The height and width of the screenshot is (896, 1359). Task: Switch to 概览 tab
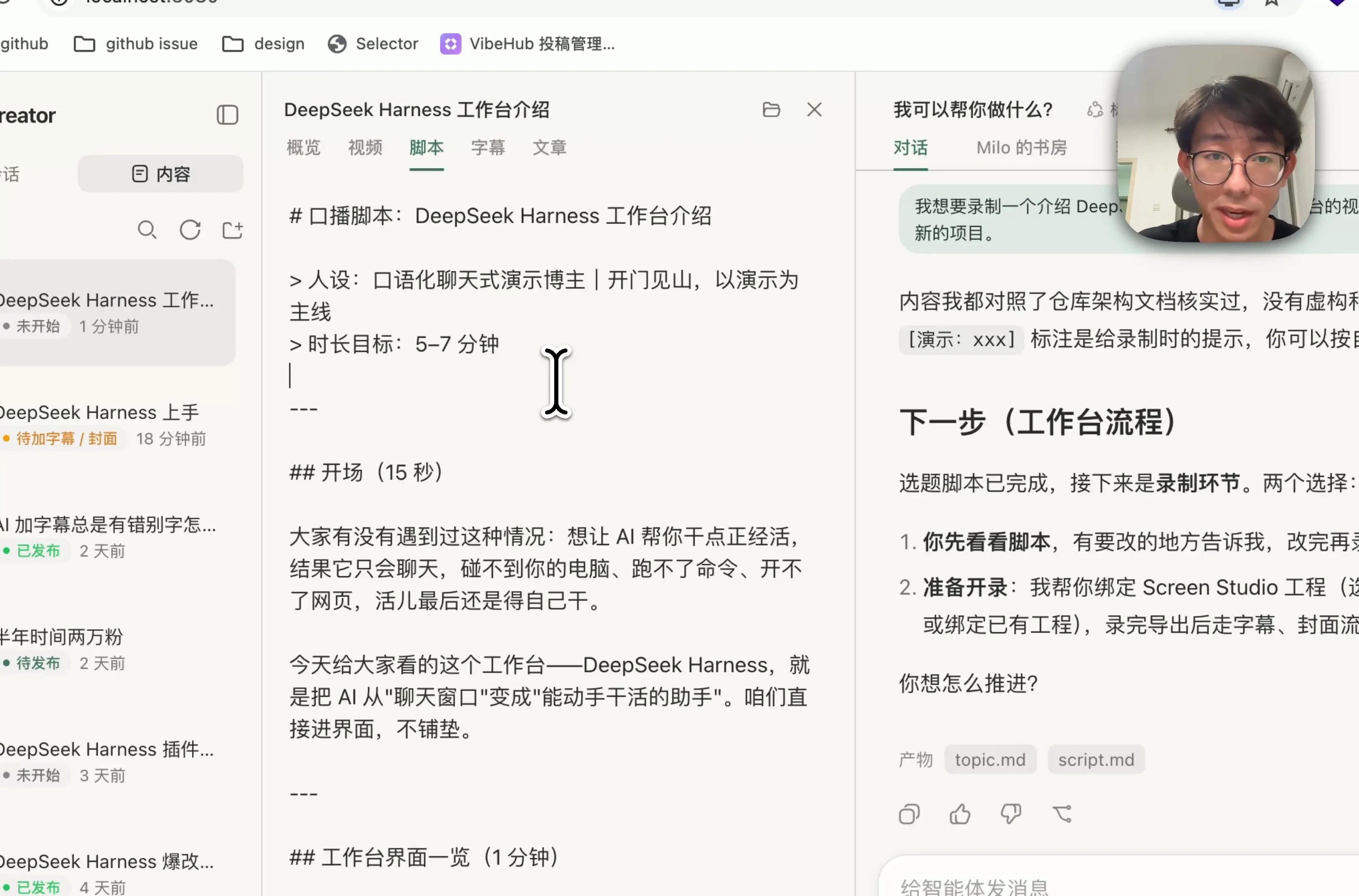(x=304, y=147)
